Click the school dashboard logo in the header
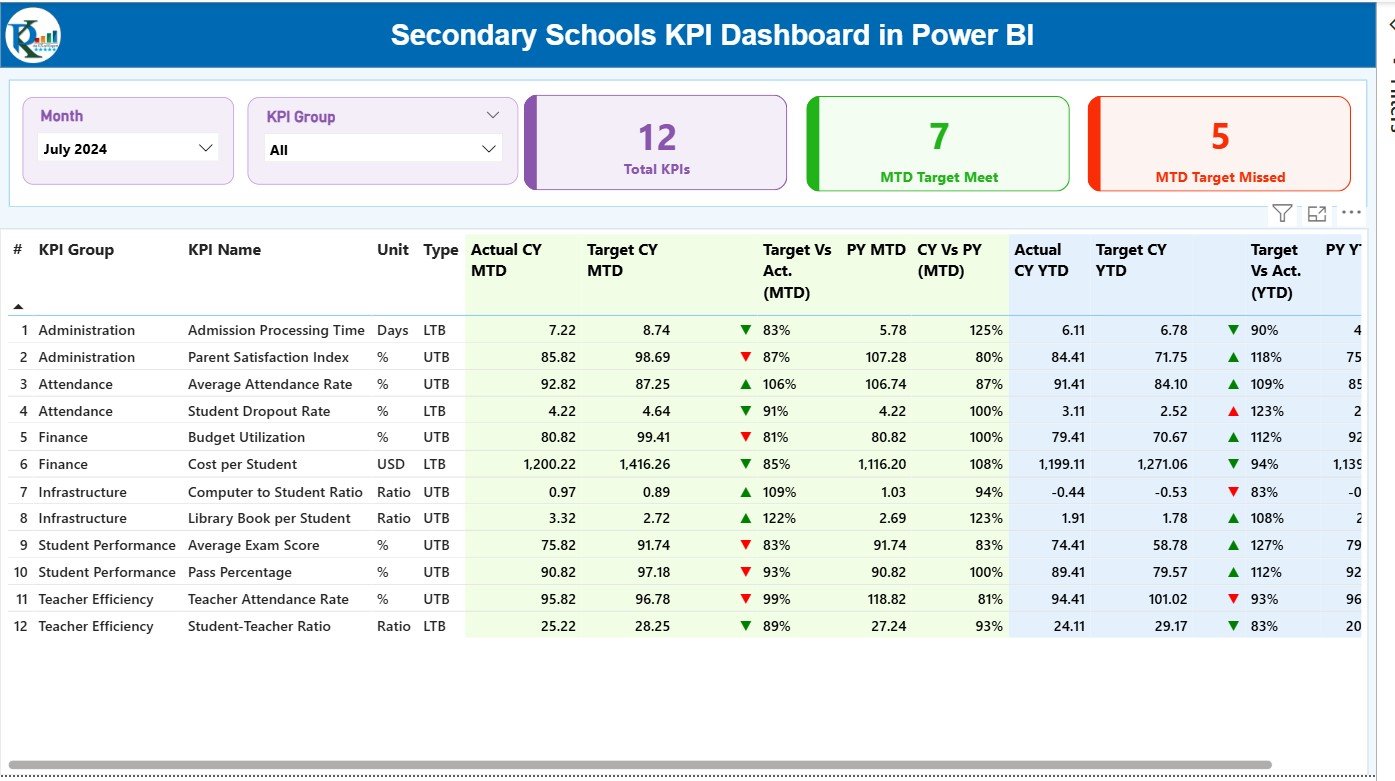This screenshot has height=781, width=1395. click(x=31, y=34)
